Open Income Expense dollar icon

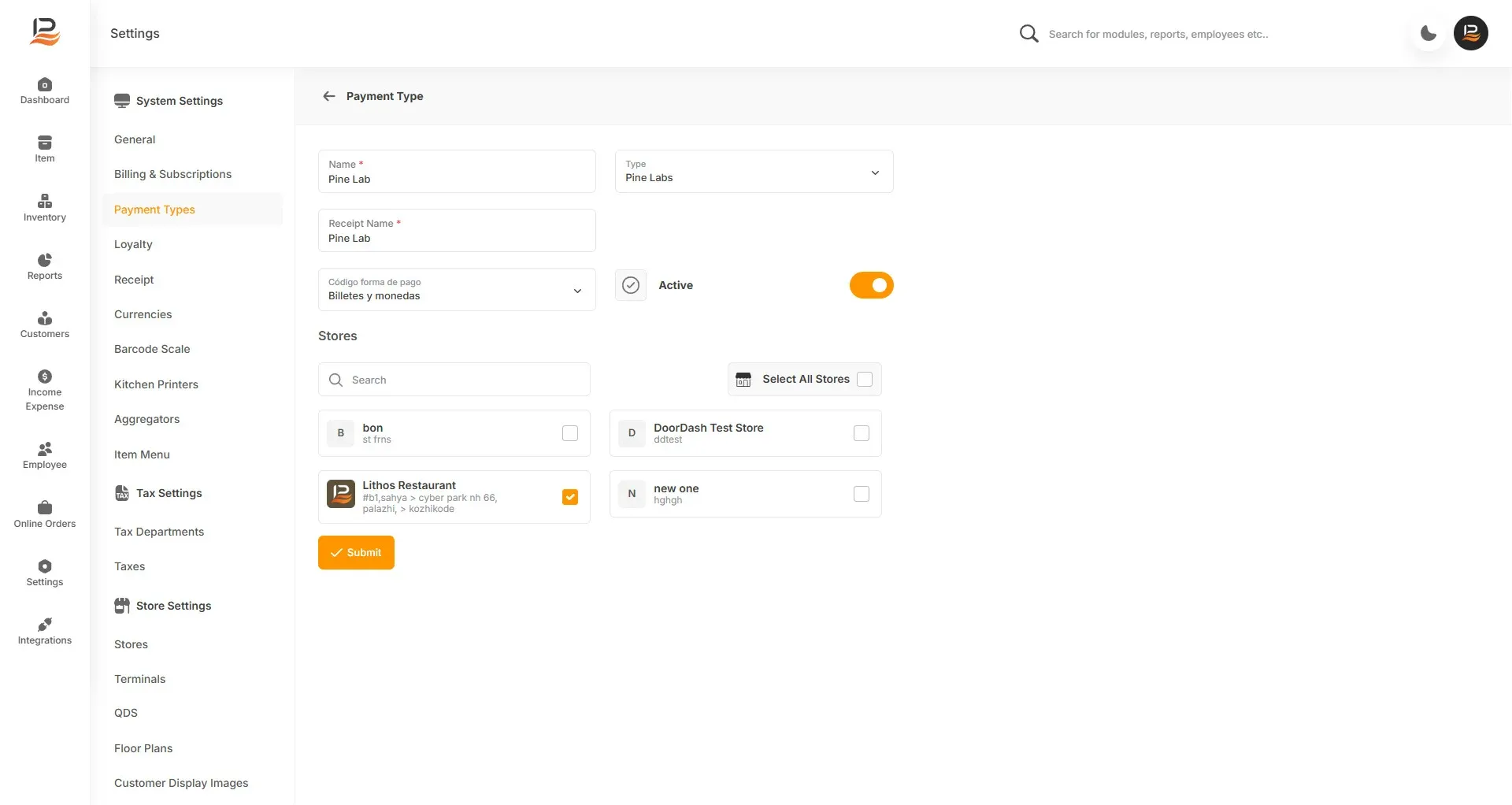(45, 377)
